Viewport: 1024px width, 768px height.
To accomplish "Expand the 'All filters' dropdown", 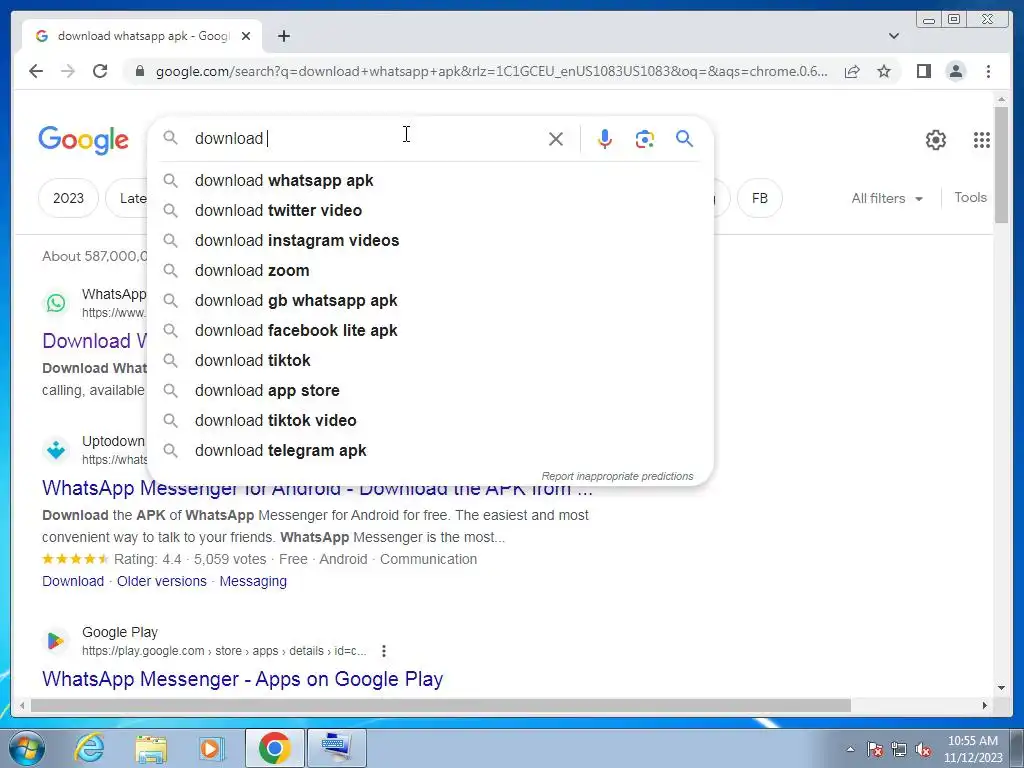I will (x=887, y=198).
